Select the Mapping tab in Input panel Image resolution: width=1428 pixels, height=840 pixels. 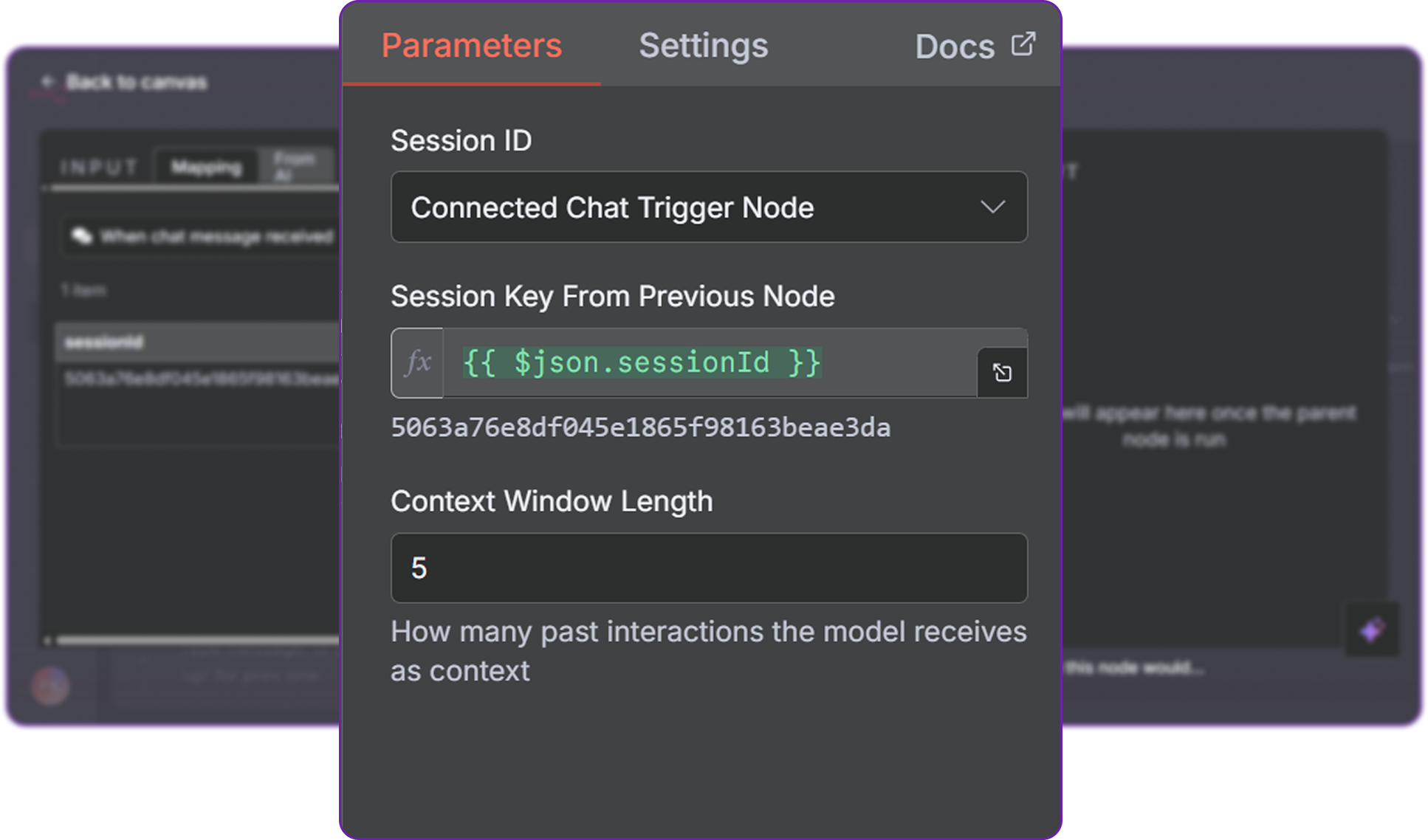click(206, 168)
